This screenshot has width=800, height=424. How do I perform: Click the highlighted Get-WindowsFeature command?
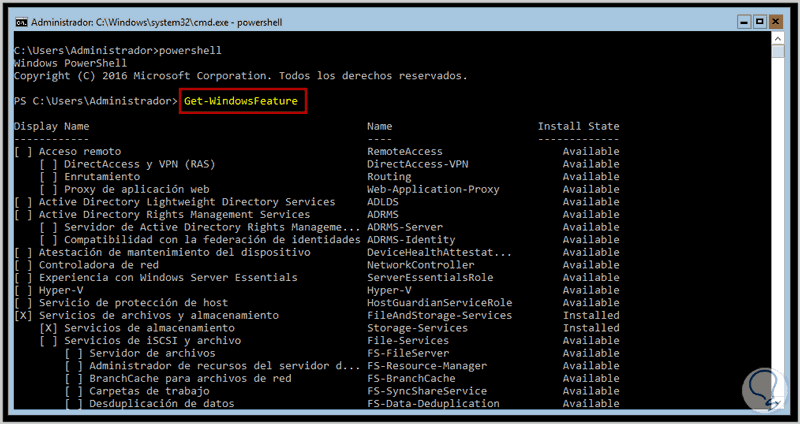[242, 101]
